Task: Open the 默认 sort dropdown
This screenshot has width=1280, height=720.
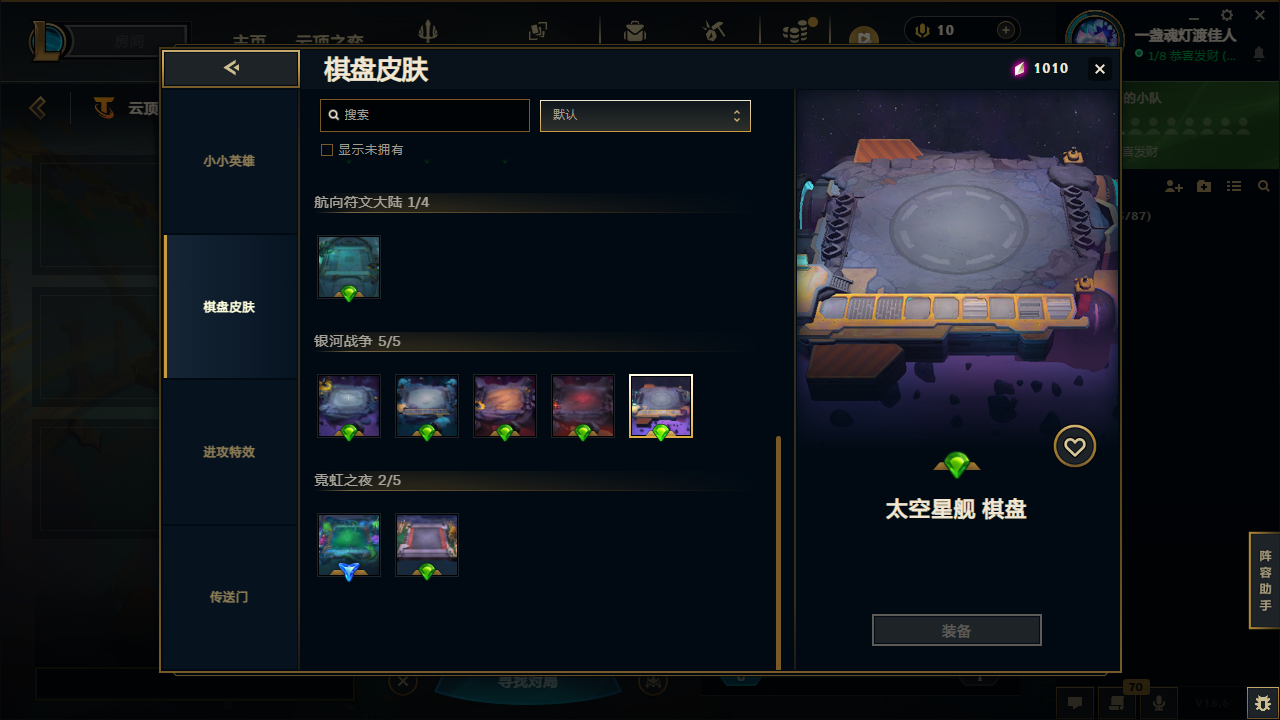Action: pyautogui.click(x=645, y=115)
